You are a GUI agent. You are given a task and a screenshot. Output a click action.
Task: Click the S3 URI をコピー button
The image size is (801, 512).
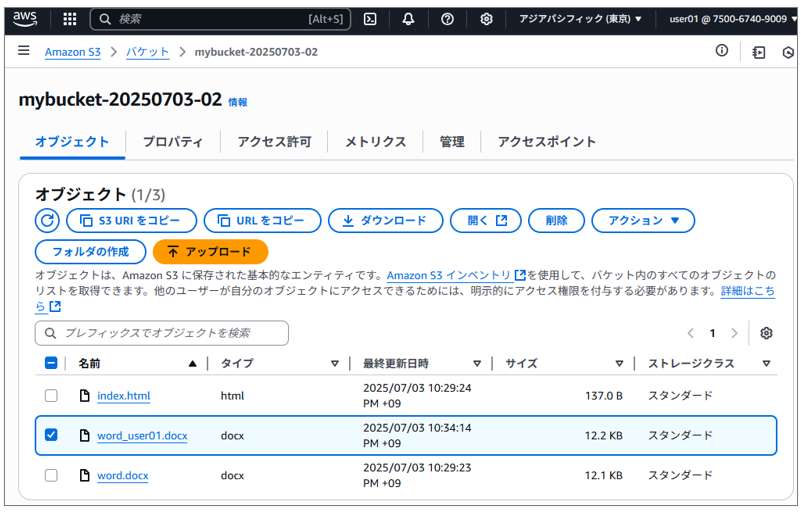(132, 221)
